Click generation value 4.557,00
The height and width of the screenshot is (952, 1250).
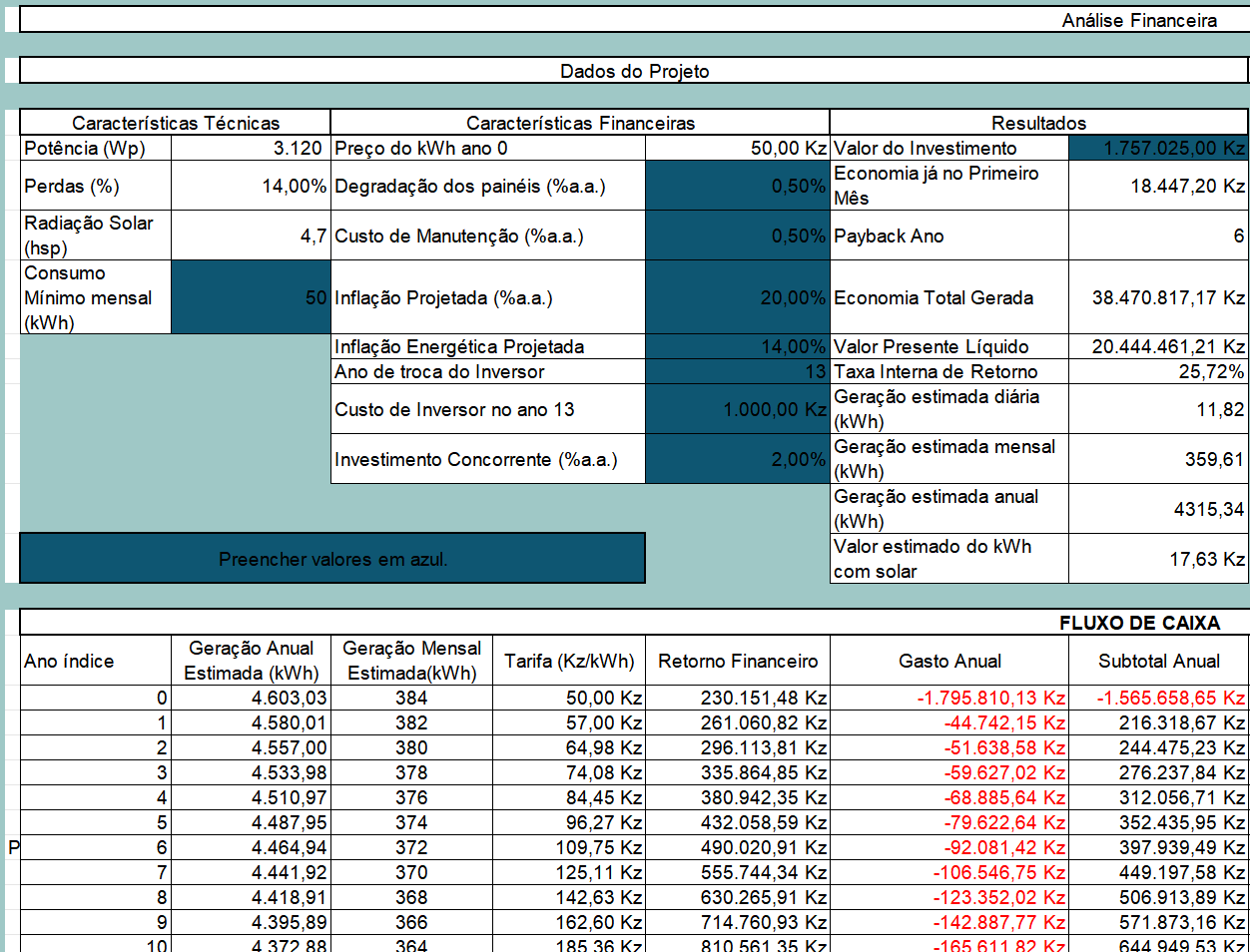tap(251, 747)
